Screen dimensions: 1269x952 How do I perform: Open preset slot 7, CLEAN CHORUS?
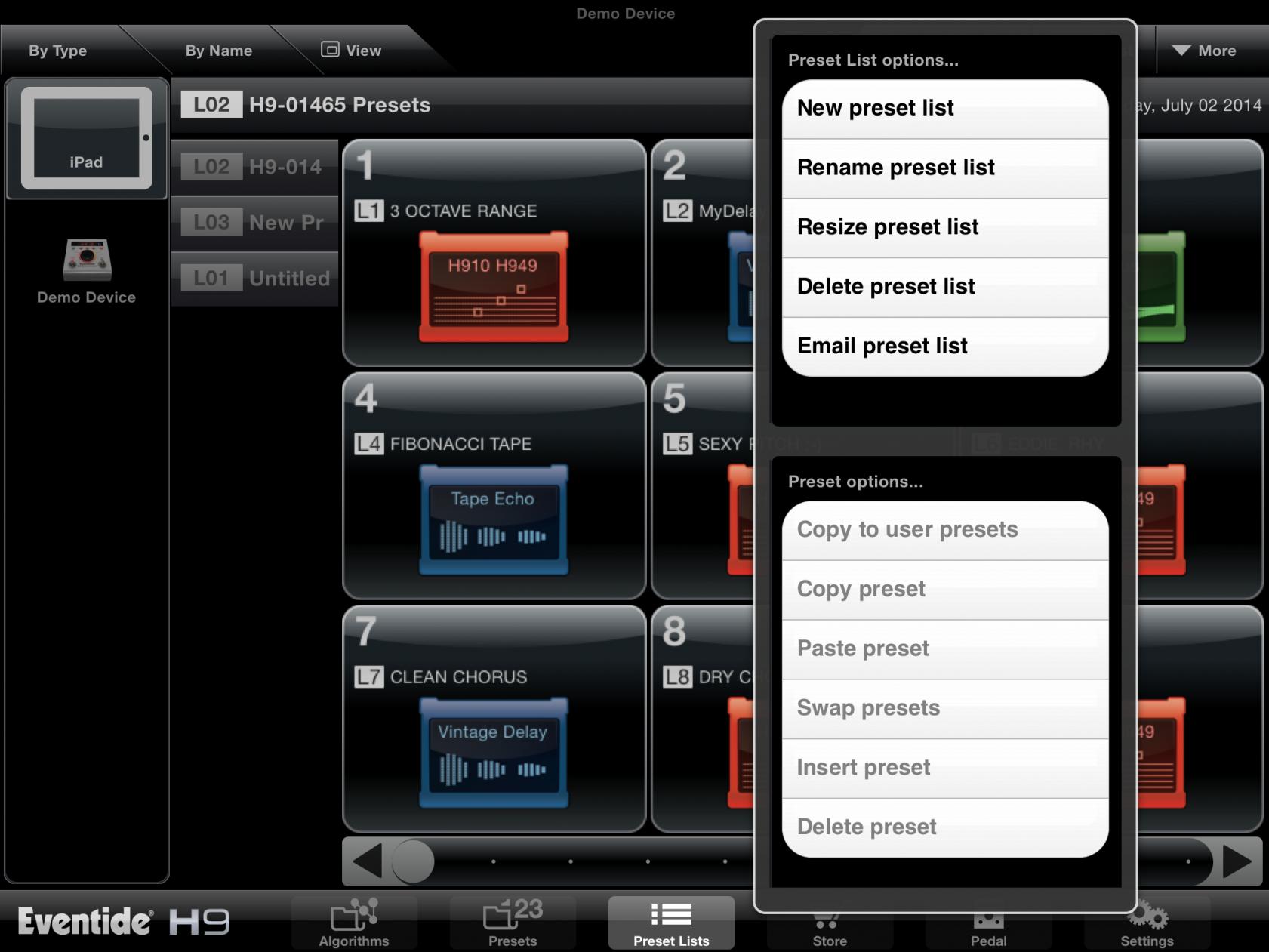point(494,719)
